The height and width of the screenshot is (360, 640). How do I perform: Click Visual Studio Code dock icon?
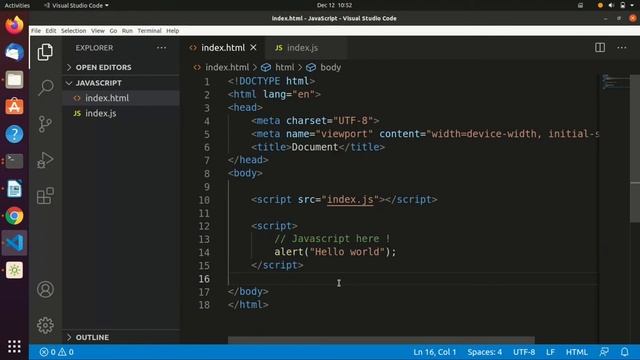(14, 243)
